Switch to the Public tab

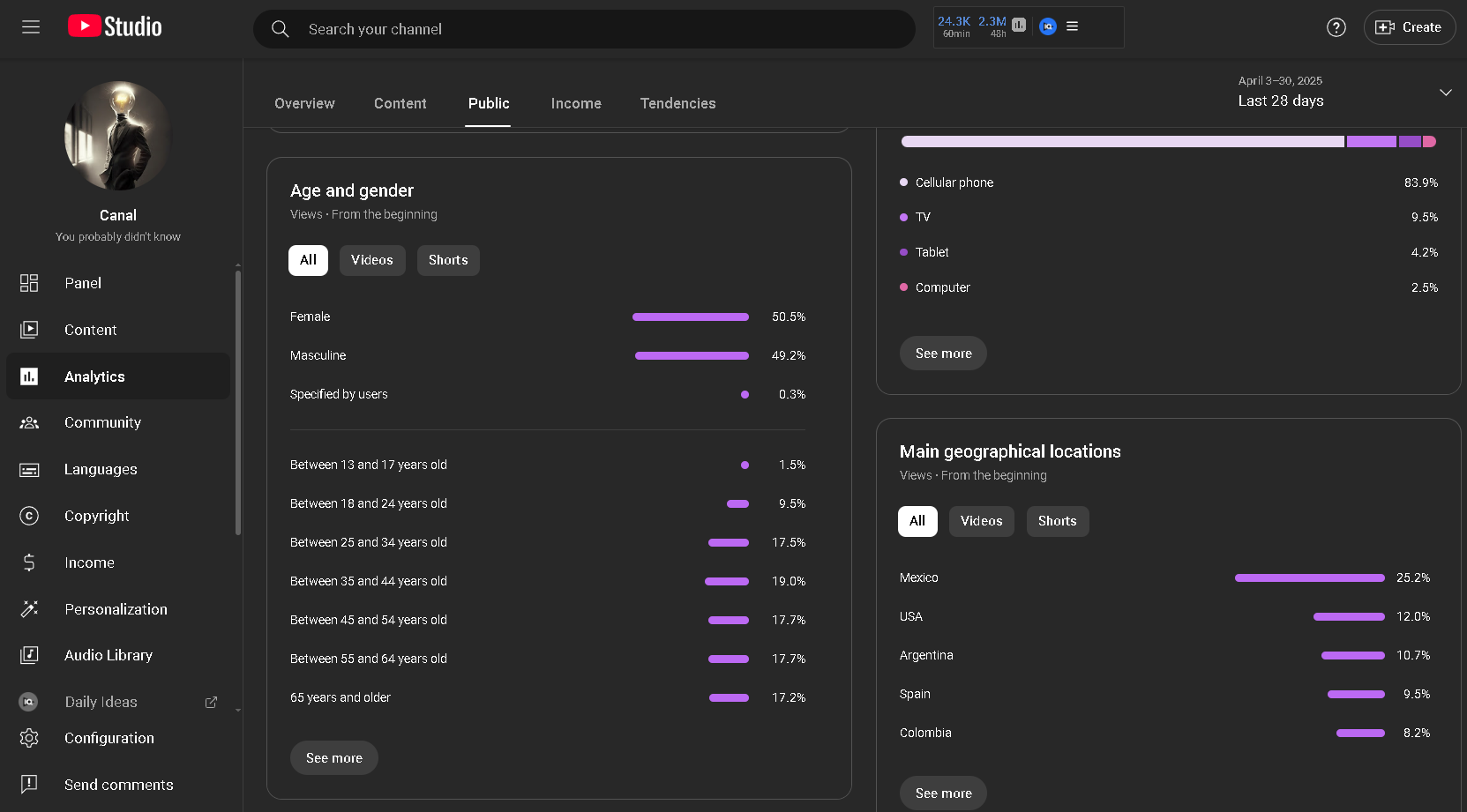(x=489, y=103)
